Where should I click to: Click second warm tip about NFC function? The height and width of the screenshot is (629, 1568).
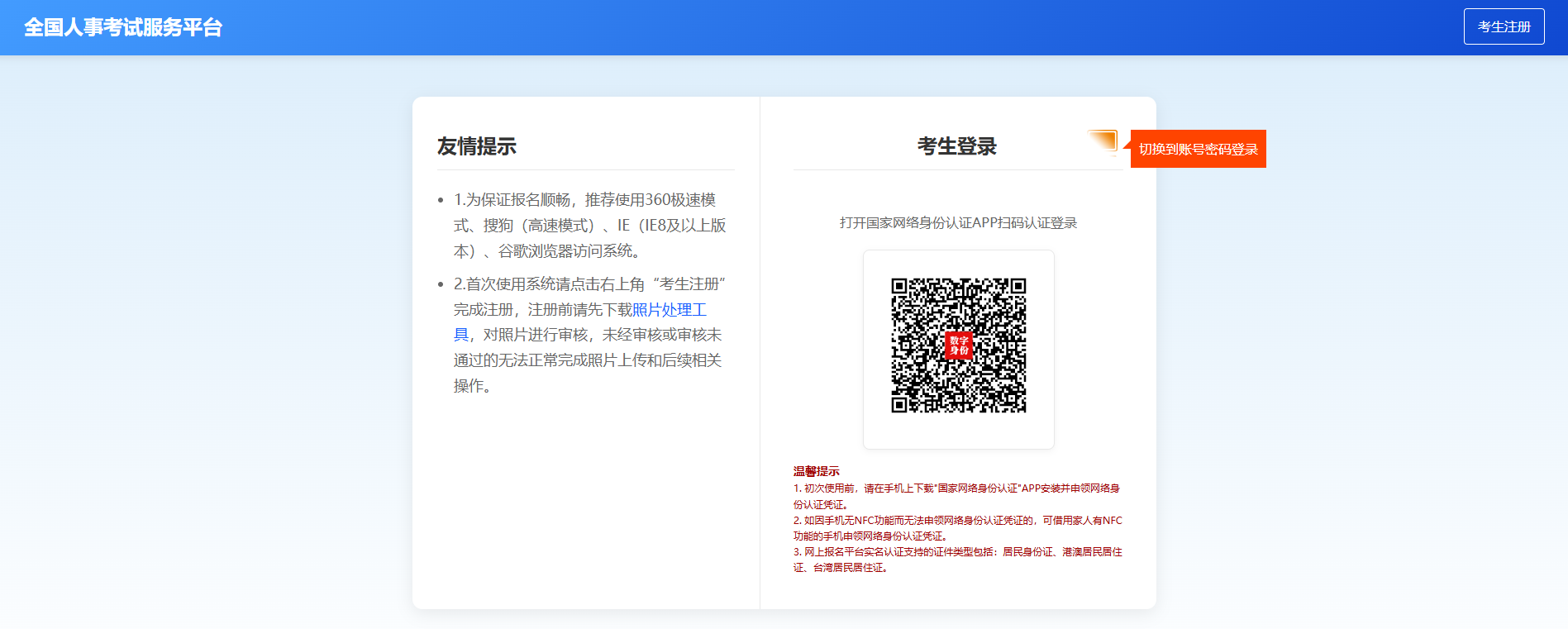[956, 521]
